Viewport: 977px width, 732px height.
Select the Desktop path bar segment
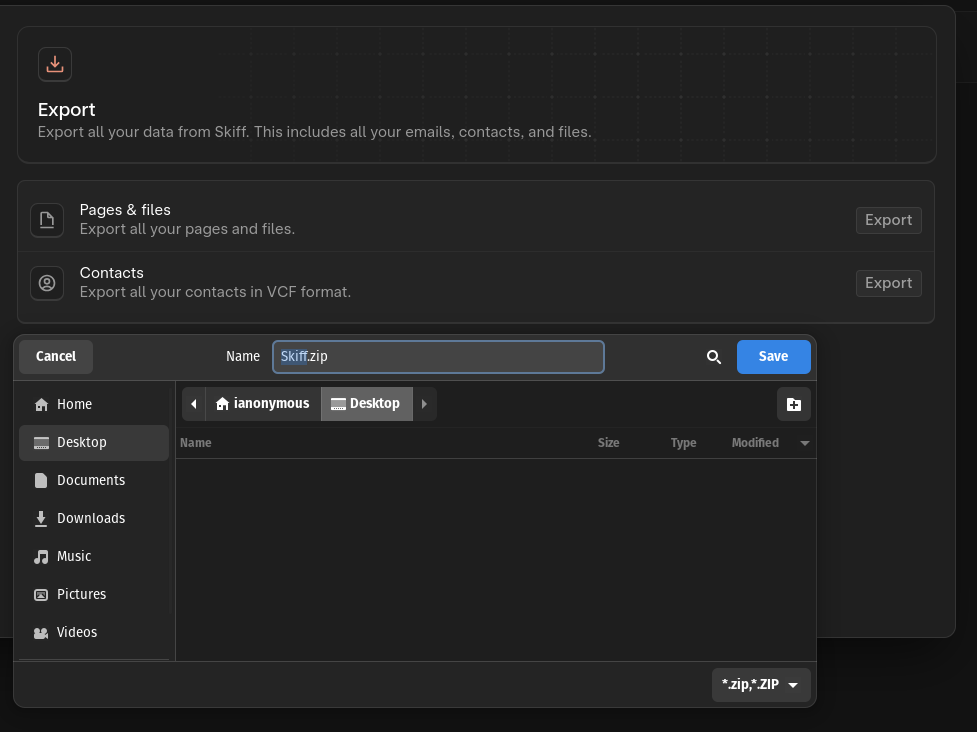(366, 404)
